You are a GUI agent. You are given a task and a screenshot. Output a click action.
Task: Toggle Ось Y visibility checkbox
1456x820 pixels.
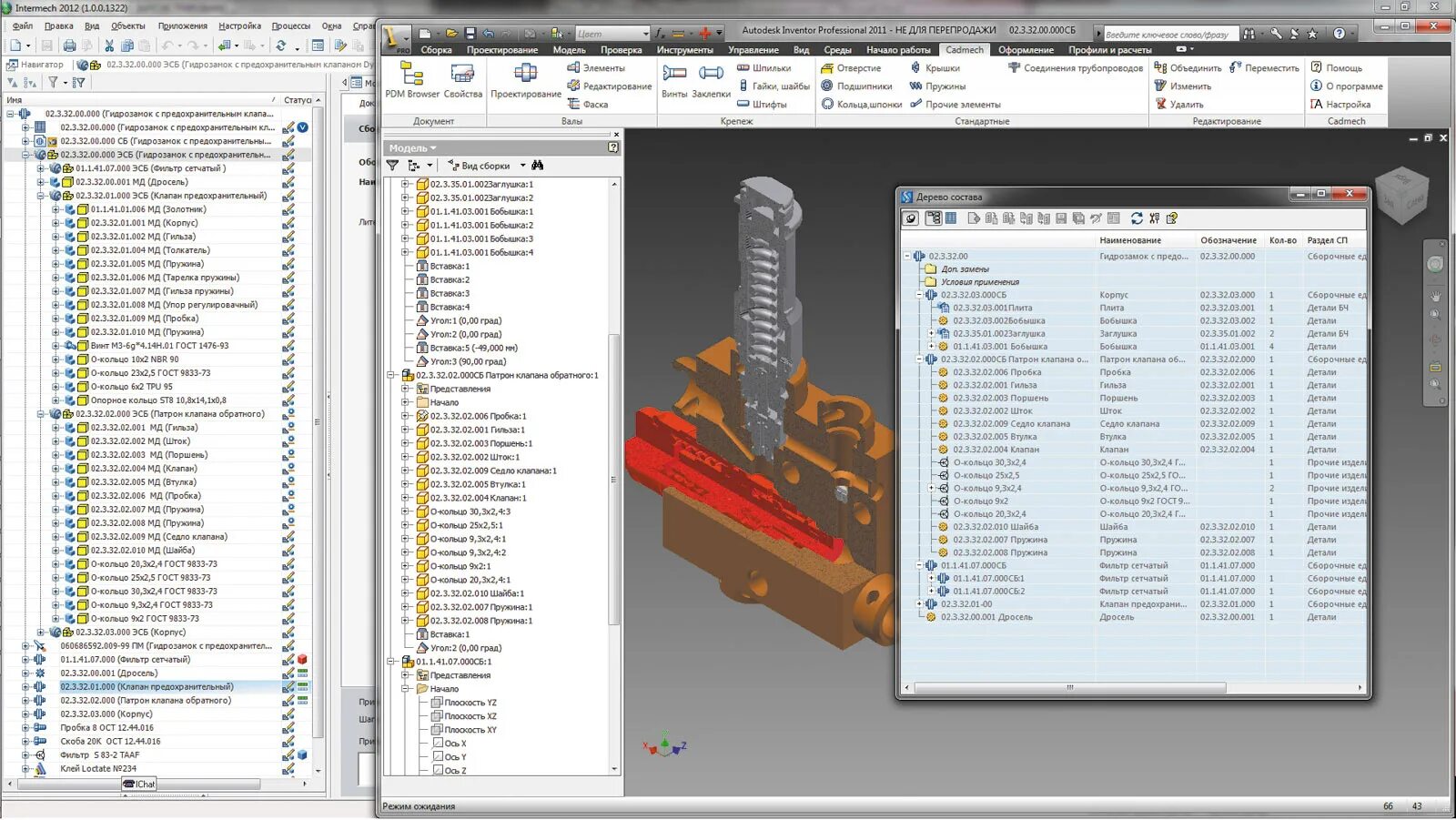(437, 757)
